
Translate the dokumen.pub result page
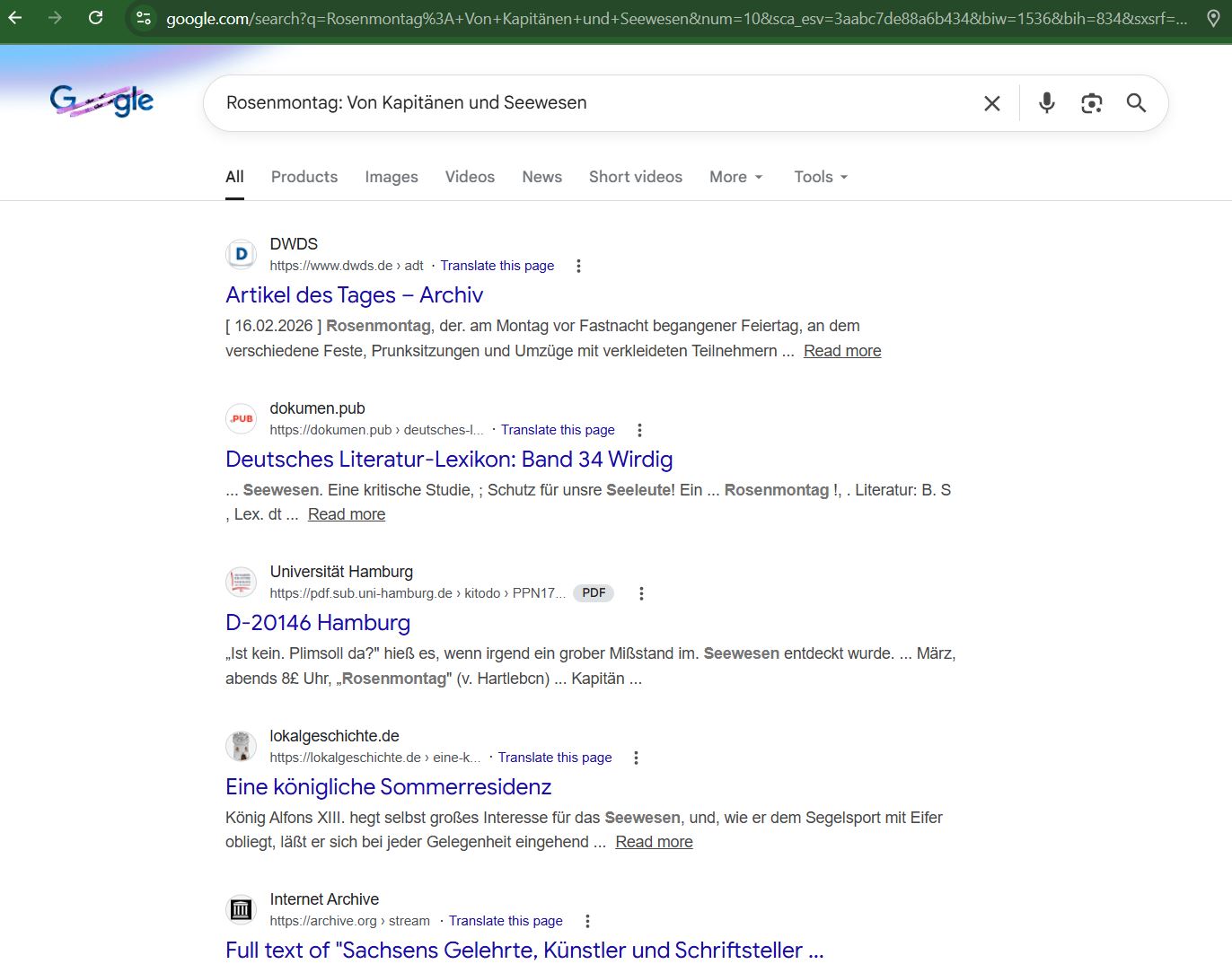pos(557,430)
